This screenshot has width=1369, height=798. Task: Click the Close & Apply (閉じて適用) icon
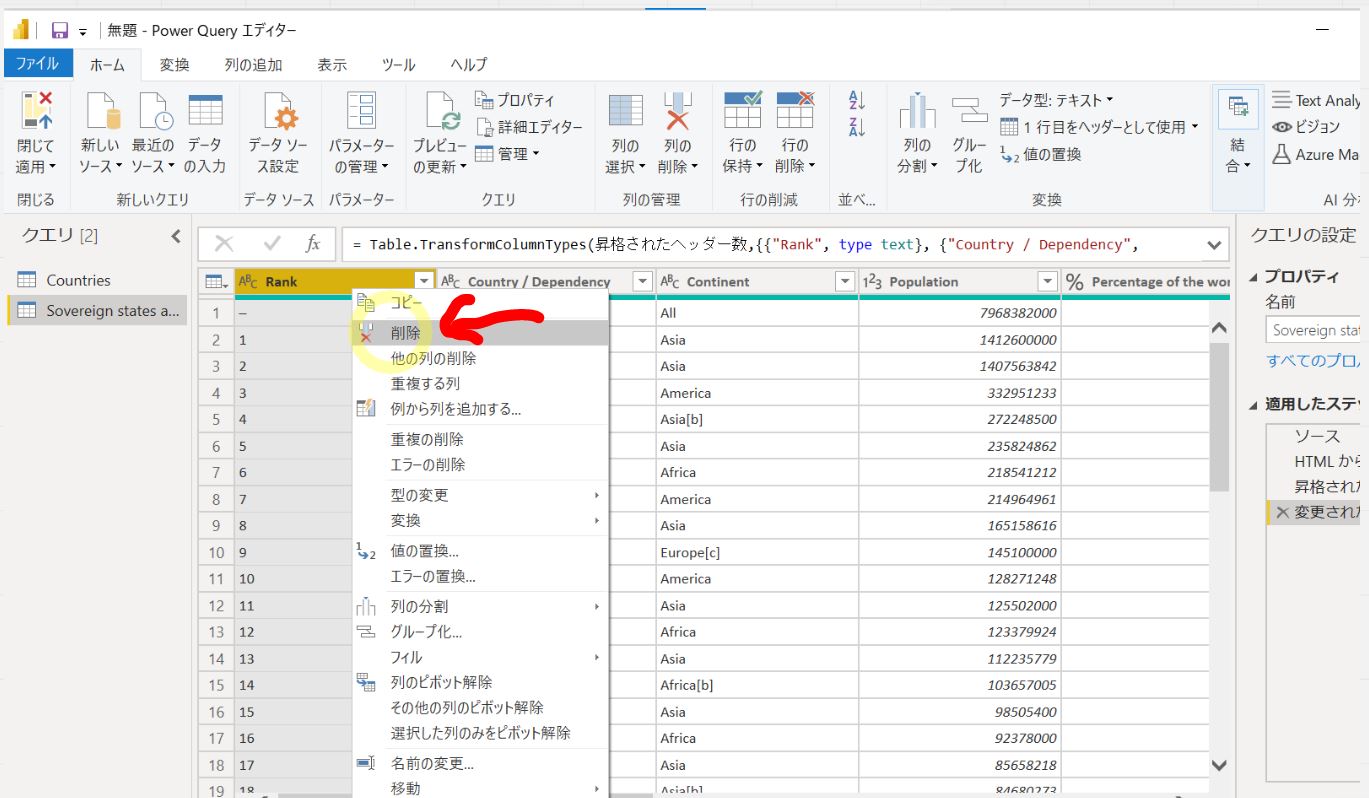tap(37, 110)
